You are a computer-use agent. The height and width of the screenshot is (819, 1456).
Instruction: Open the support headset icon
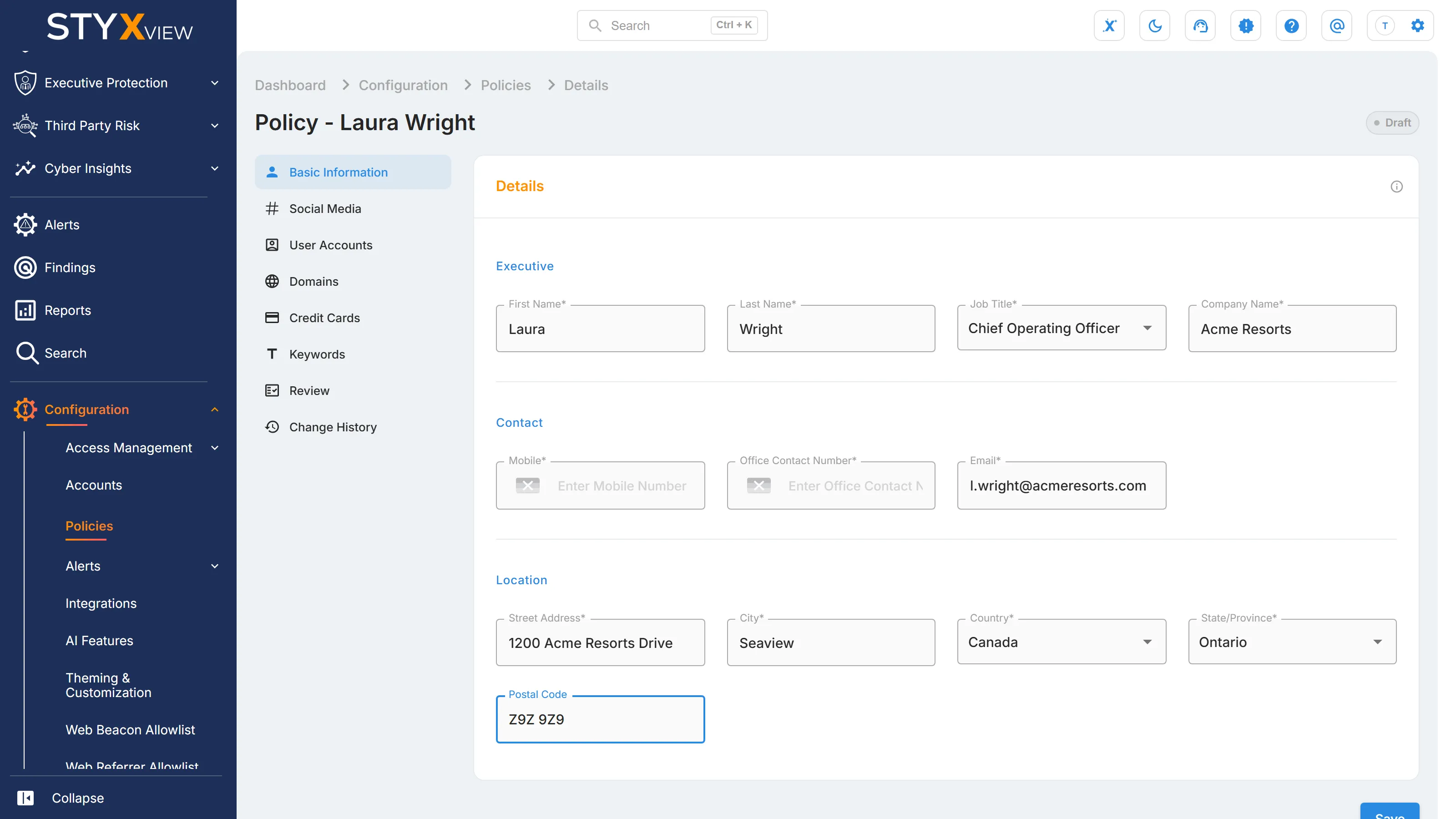point(1200,25)
